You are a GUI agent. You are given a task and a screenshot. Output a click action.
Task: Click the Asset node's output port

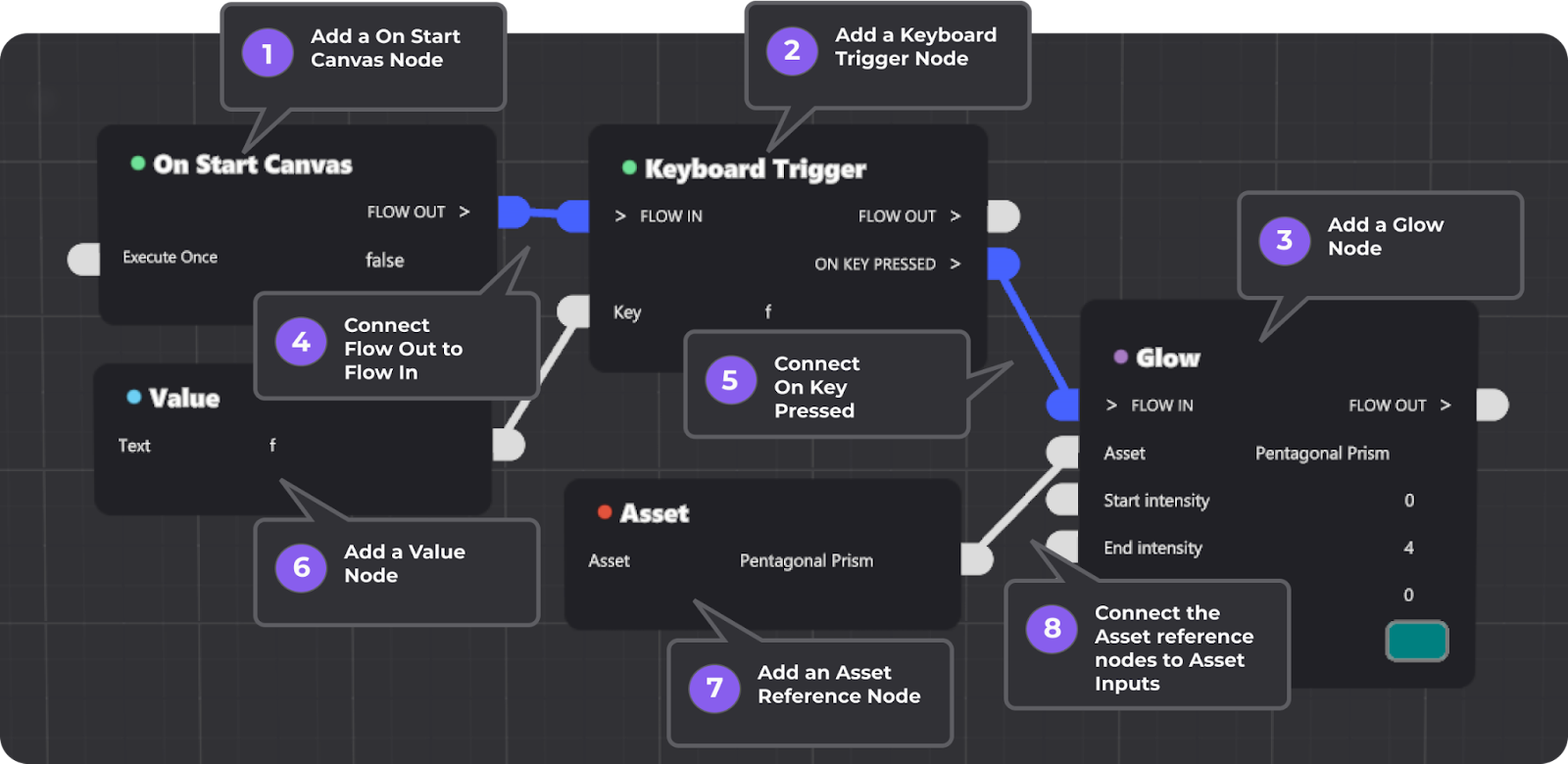(977, 559)
